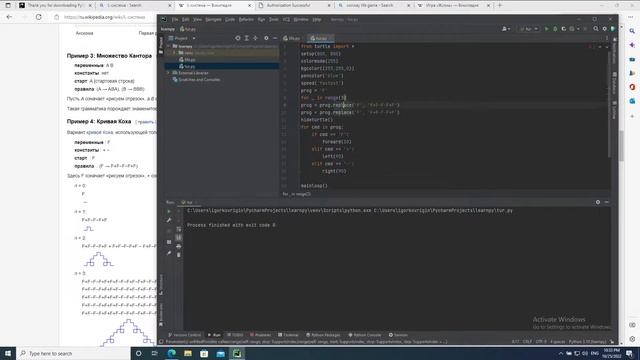Image resolution: width=640 pixels, height=360 pixels.
Task: Open Version Control tool window tab
Action: 185,335
